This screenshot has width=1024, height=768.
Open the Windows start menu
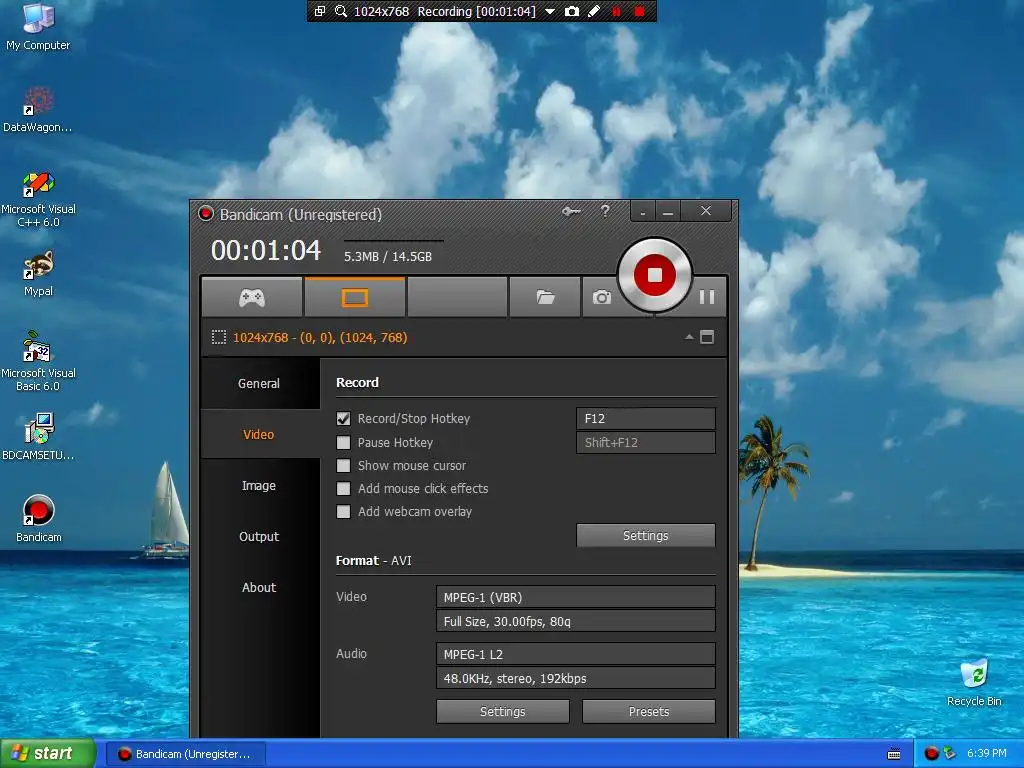tap(48, 753)
